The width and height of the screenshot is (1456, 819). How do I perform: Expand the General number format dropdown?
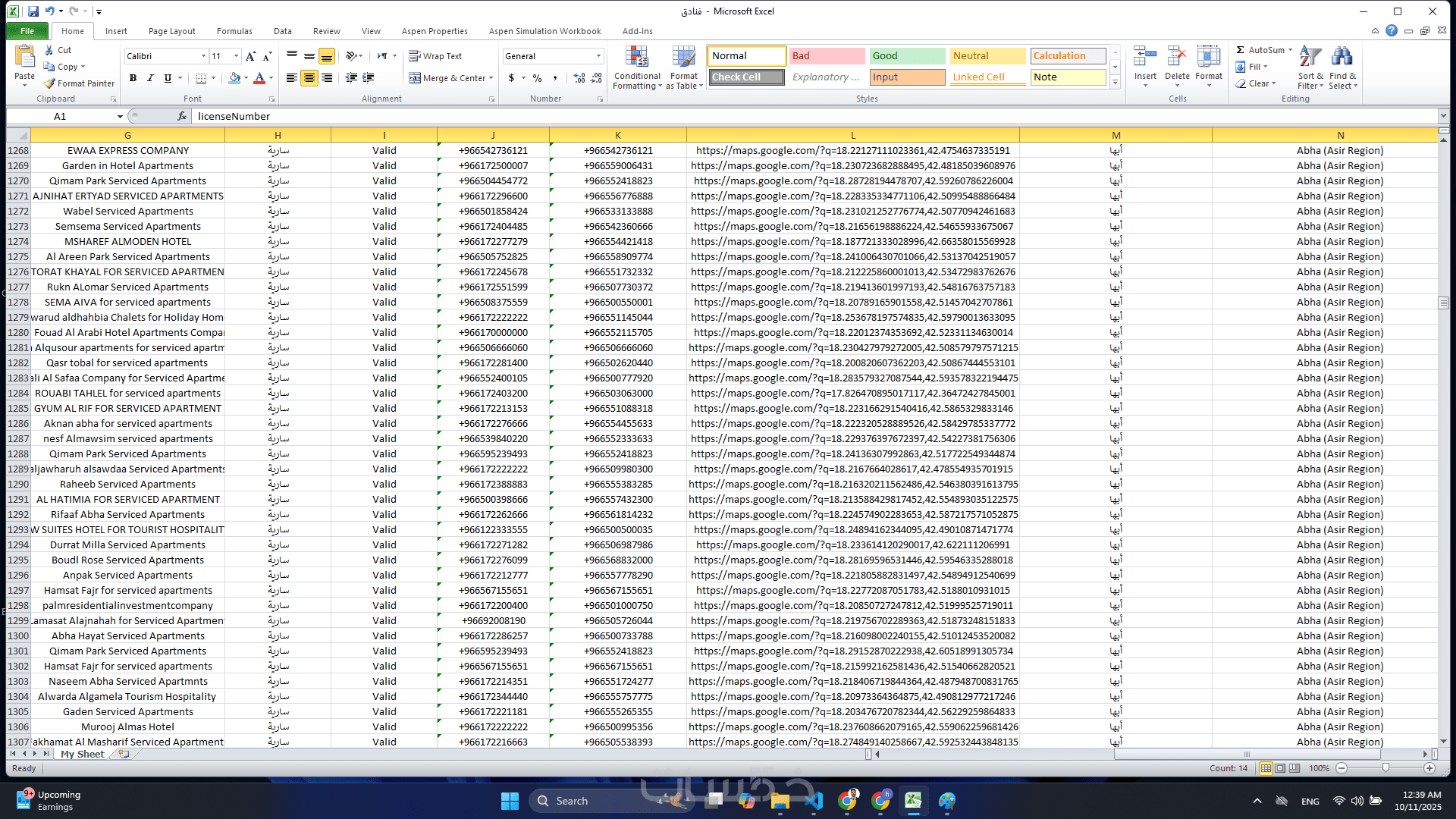pyautogui.click(x=598, y=56)
